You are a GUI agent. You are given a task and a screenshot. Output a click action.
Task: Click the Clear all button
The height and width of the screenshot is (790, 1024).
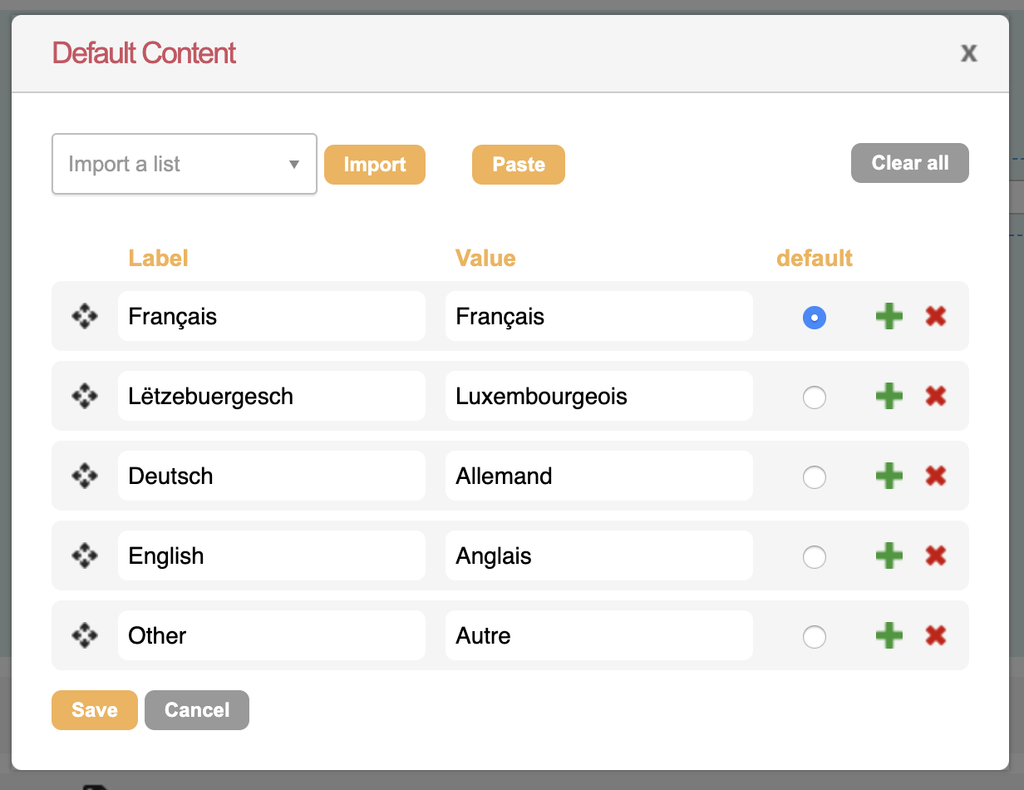(910, 163)
